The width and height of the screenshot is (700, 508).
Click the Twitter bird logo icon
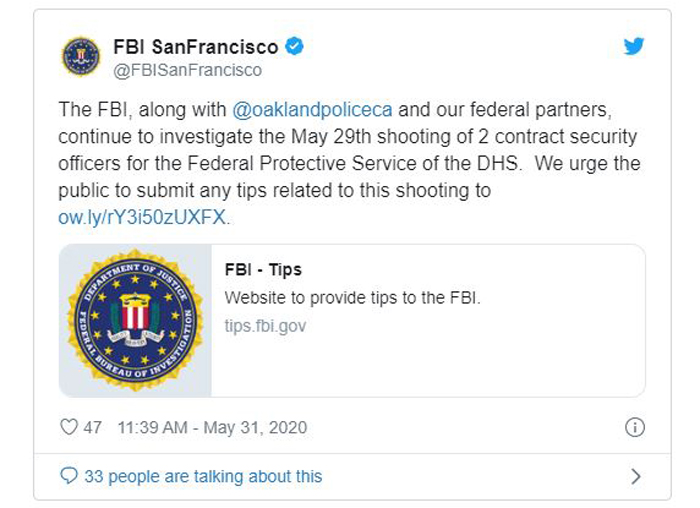click(x=634, y=46)
